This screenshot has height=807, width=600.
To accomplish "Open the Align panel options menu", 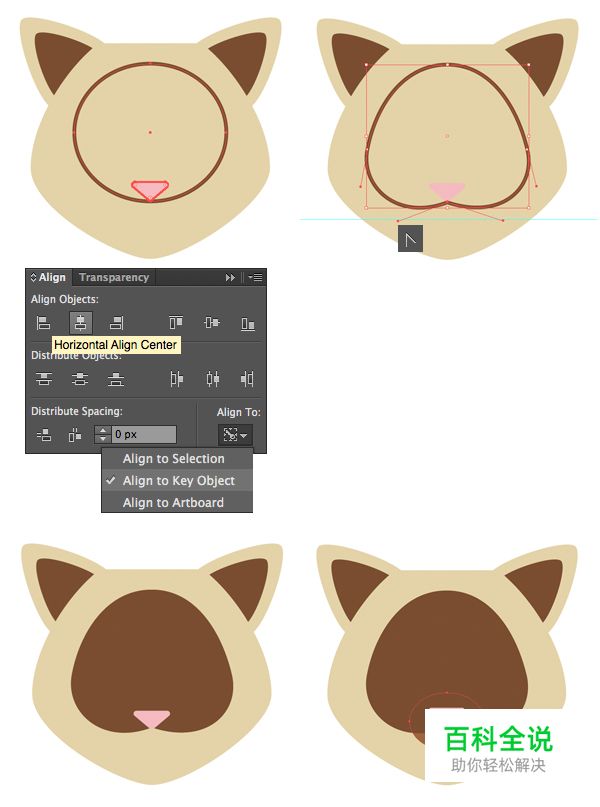I will coord(255,278).
